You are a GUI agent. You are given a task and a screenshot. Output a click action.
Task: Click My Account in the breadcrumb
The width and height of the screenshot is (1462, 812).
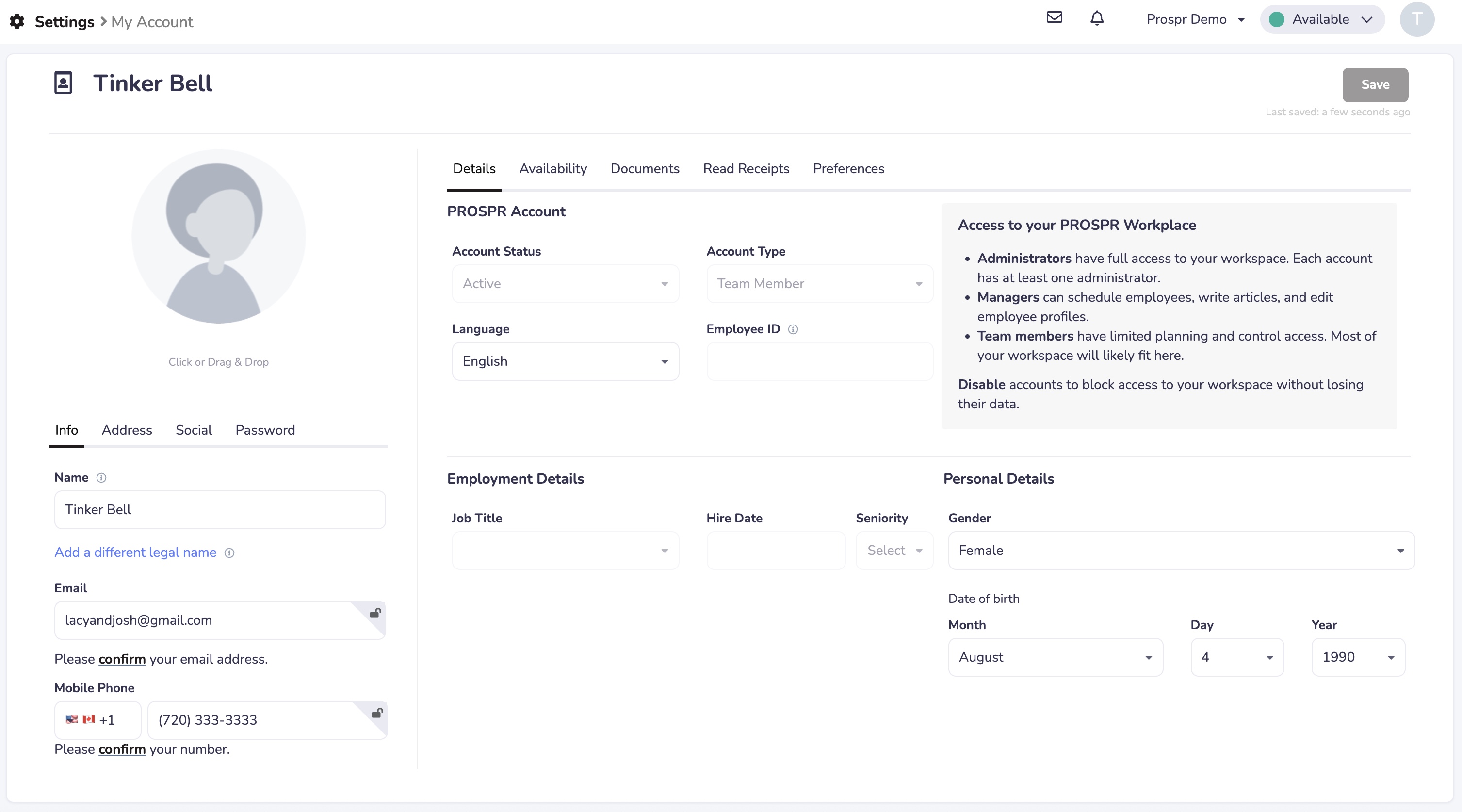[x=152, y=21]
